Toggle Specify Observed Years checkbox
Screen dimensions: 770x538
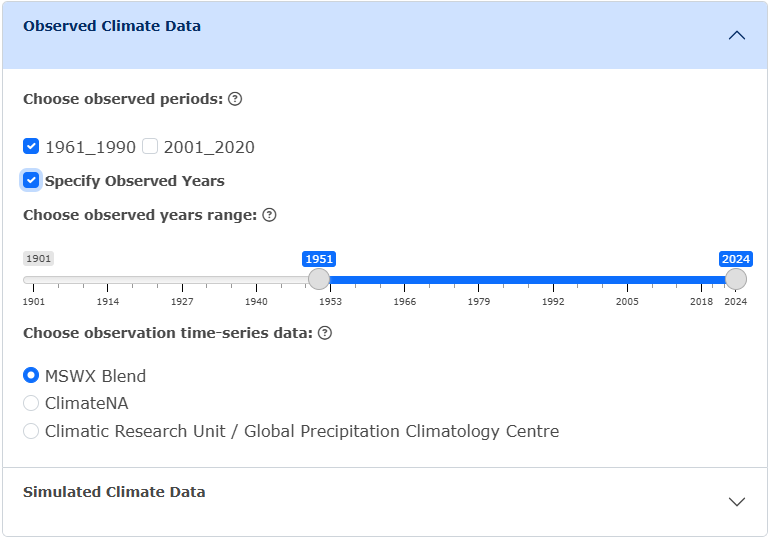point(31,180)
